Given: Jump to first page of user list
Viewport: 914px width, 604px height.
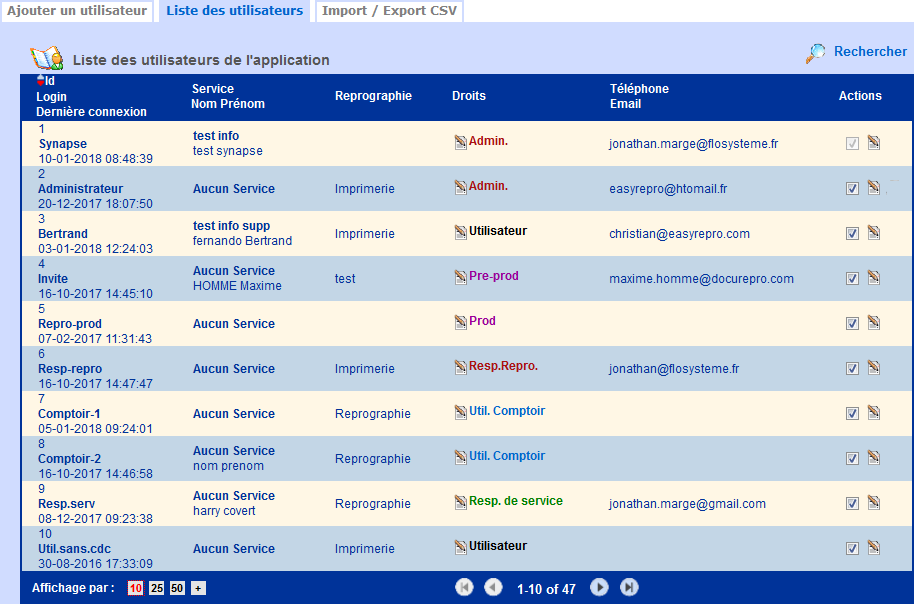Looking at the screenshot, I should pyautogui.click(x=464, y=588).
